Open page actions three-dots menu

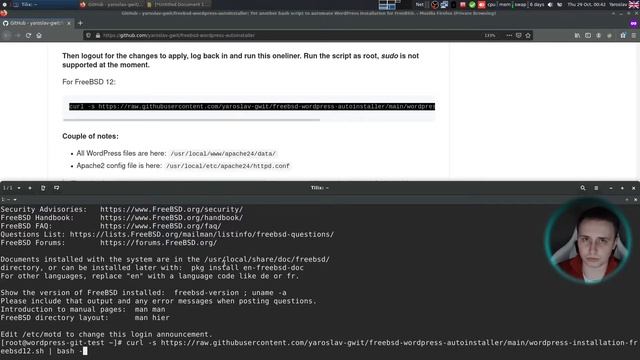[x=509, y=36]
